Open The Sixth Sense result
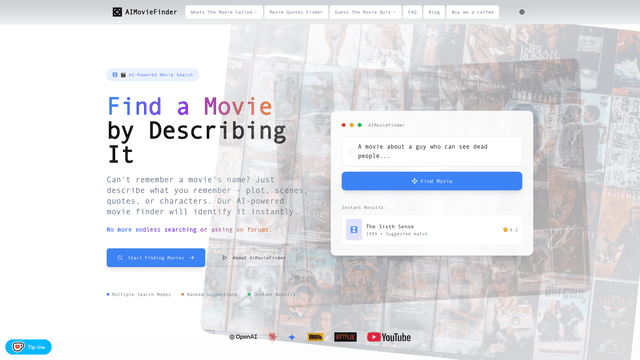640x360 pixels. (x=432, y=230)
